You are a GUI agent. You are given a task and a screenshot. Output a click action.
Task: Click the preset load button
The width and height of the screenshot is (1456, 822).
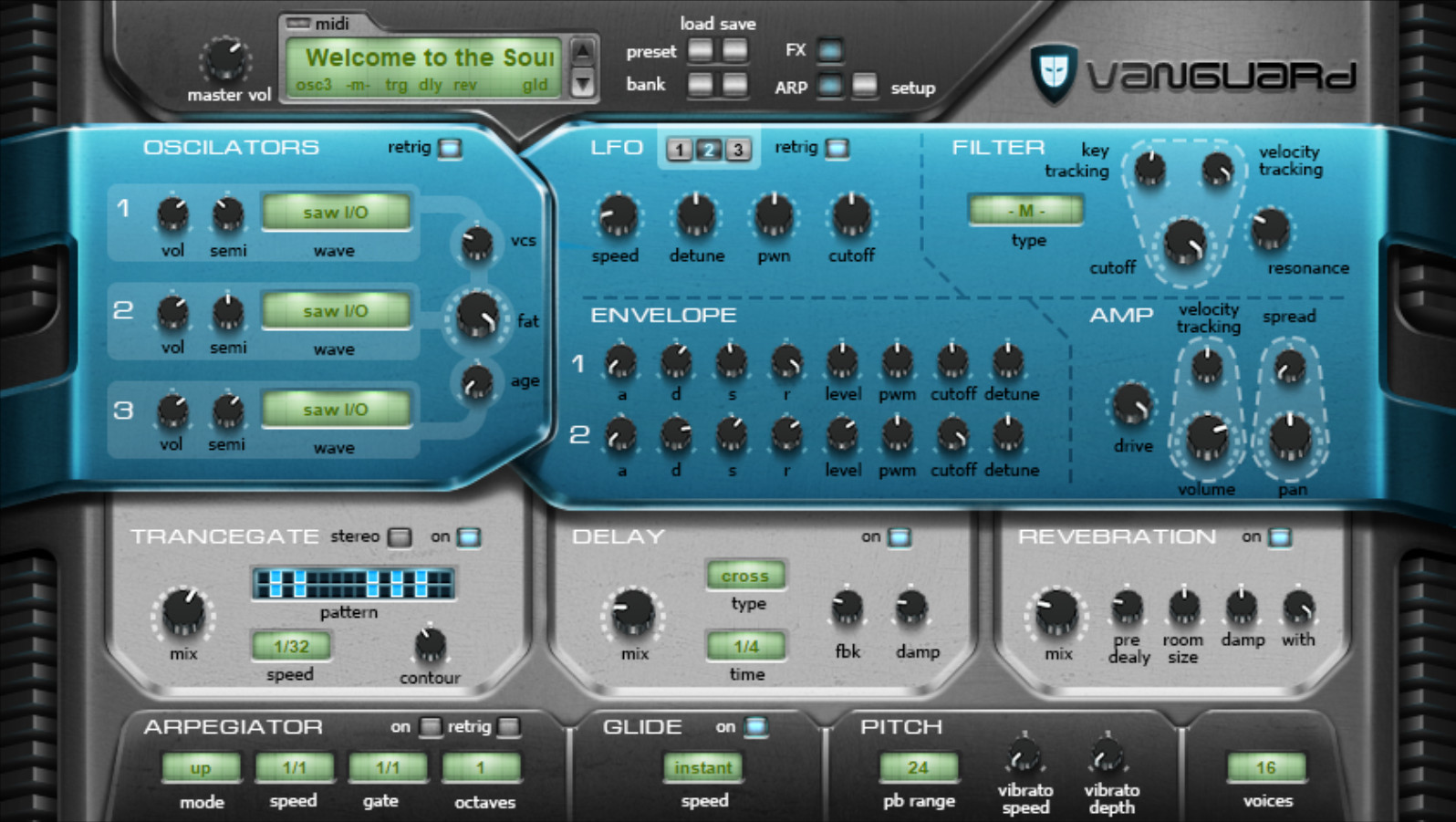701,50
